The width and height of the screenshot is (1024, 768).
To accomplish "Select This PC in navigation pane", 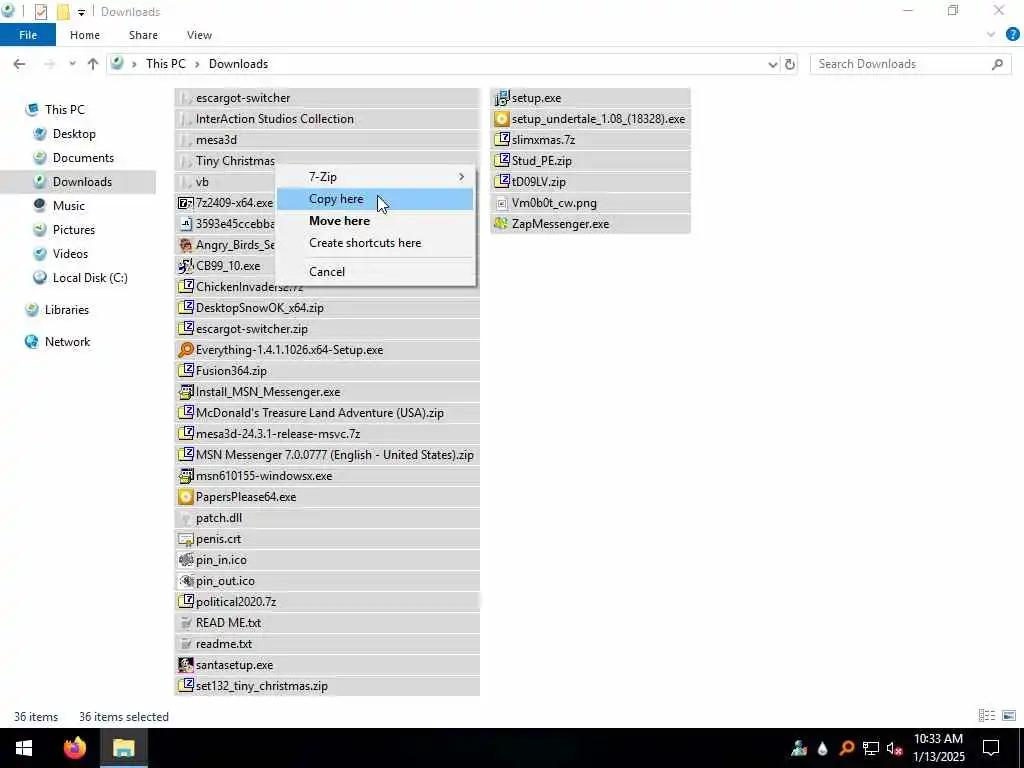I will (x=65, y=110).
